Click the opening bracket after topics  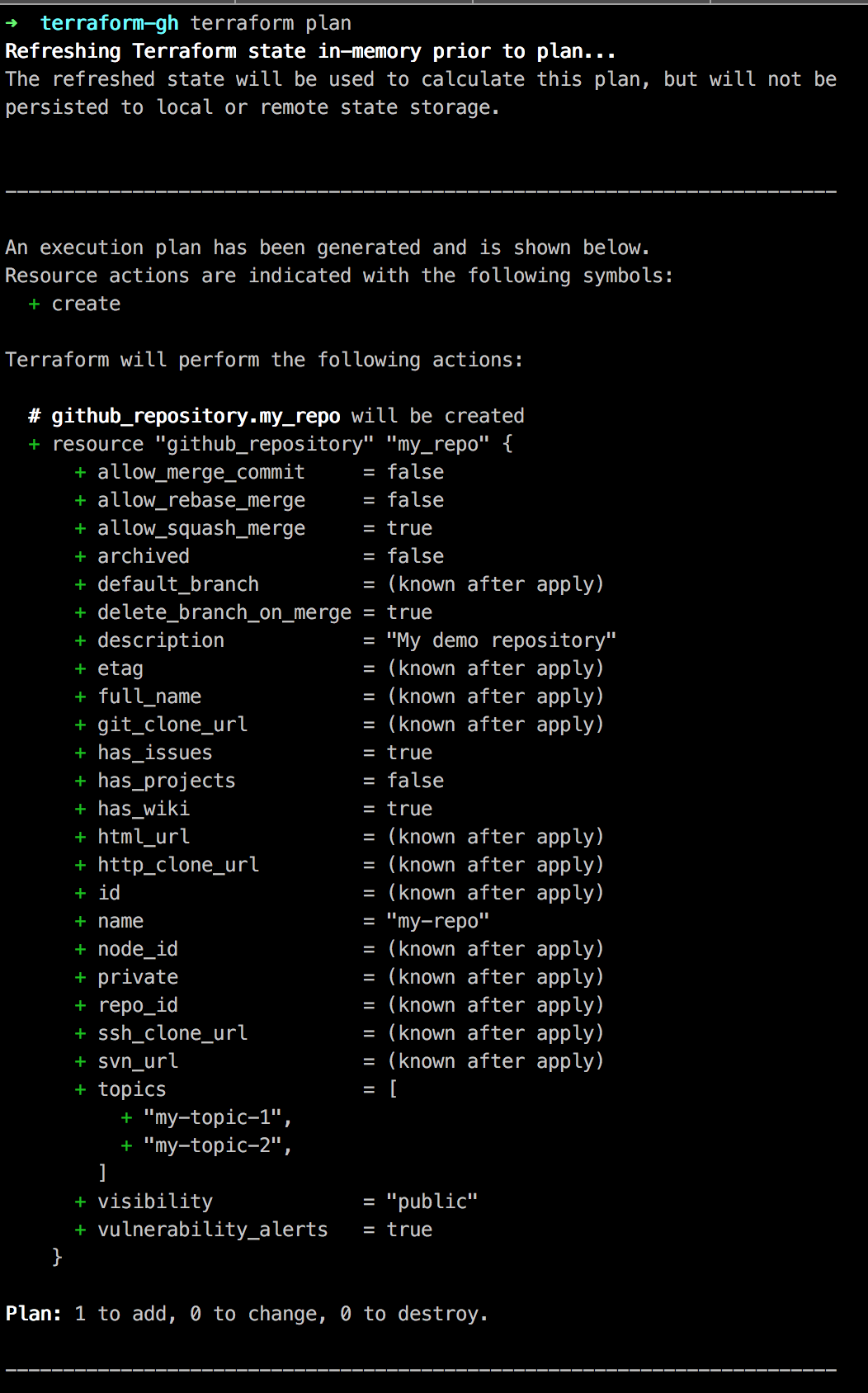[x=394, y=1089]
